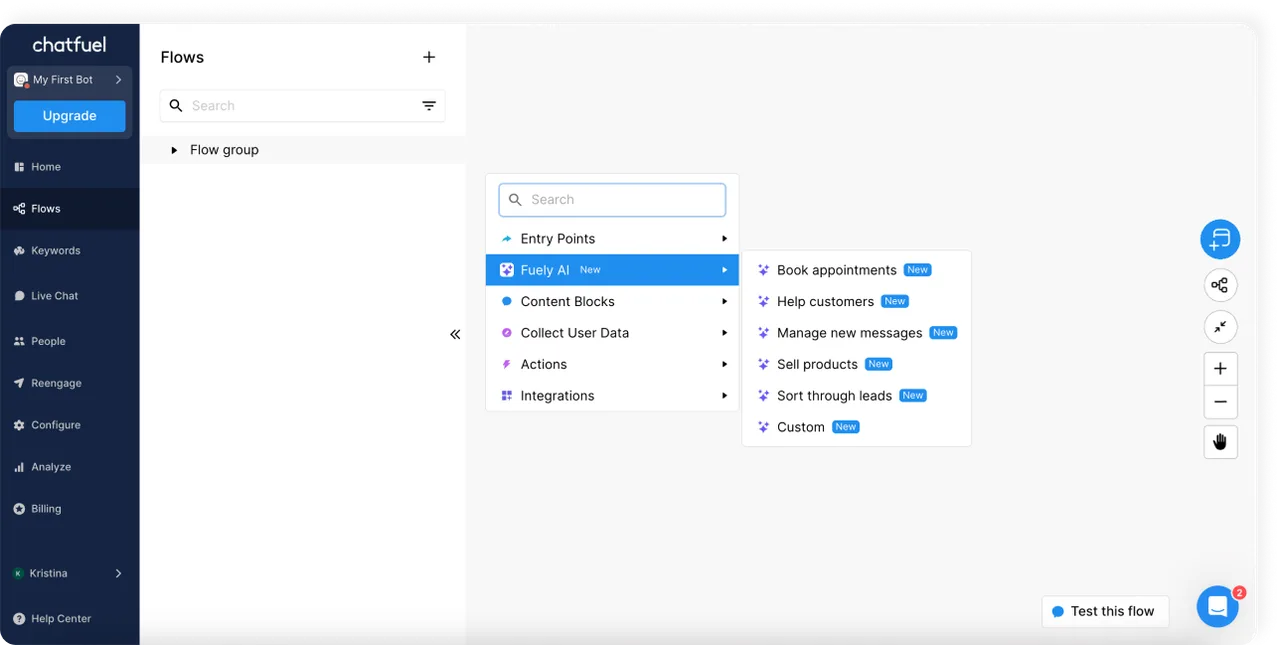Choose Custom AI option

click(856, 427)
